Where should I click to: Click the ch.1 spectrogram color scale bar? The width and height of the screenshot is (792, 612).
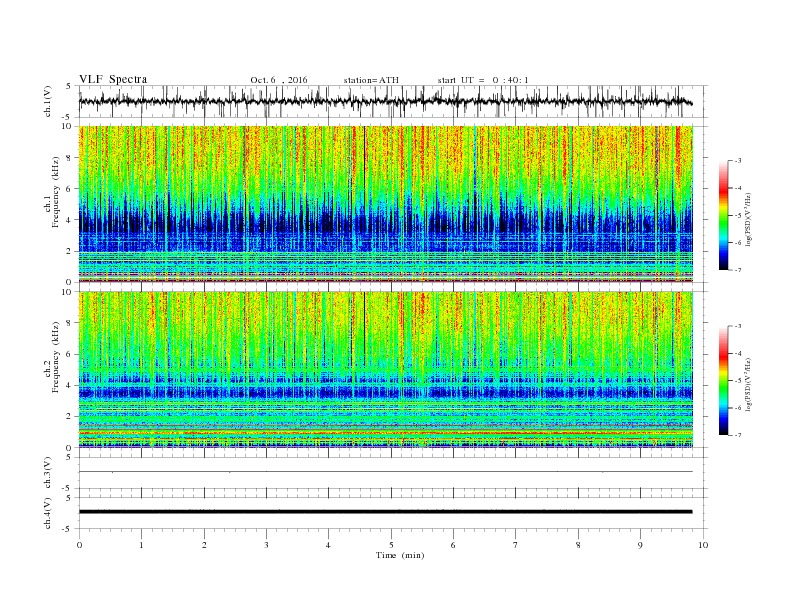[x=723, y=216]
